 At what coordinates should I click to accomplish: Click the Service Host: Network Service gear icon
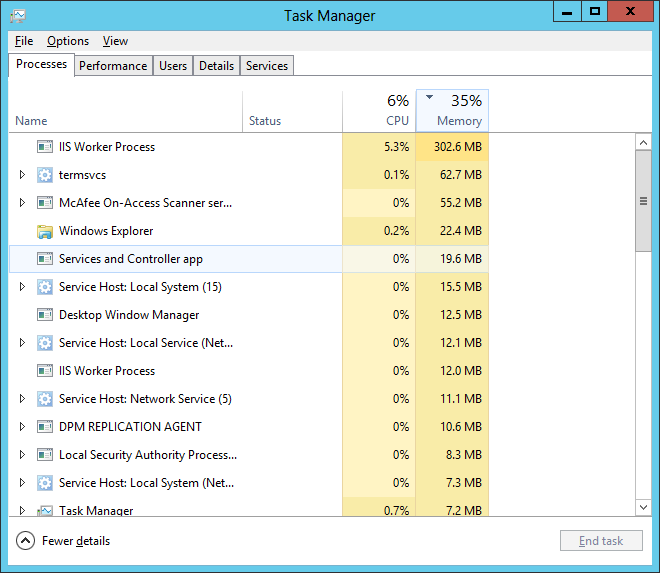pos(45,399)
